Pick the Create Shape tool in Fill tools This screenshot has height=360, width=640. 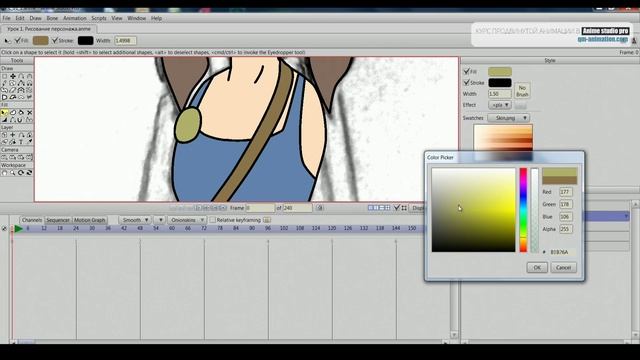pos(13,112)
